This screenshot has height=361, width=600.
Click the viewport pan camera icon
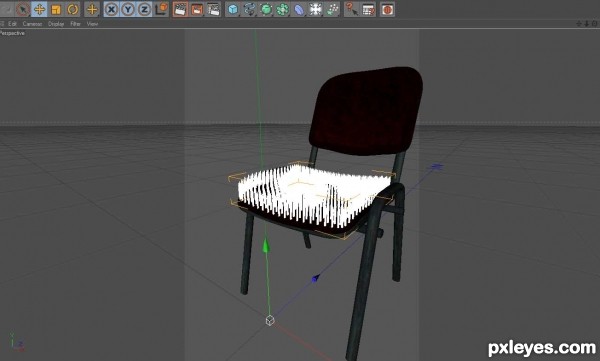[x=579, y=24]
